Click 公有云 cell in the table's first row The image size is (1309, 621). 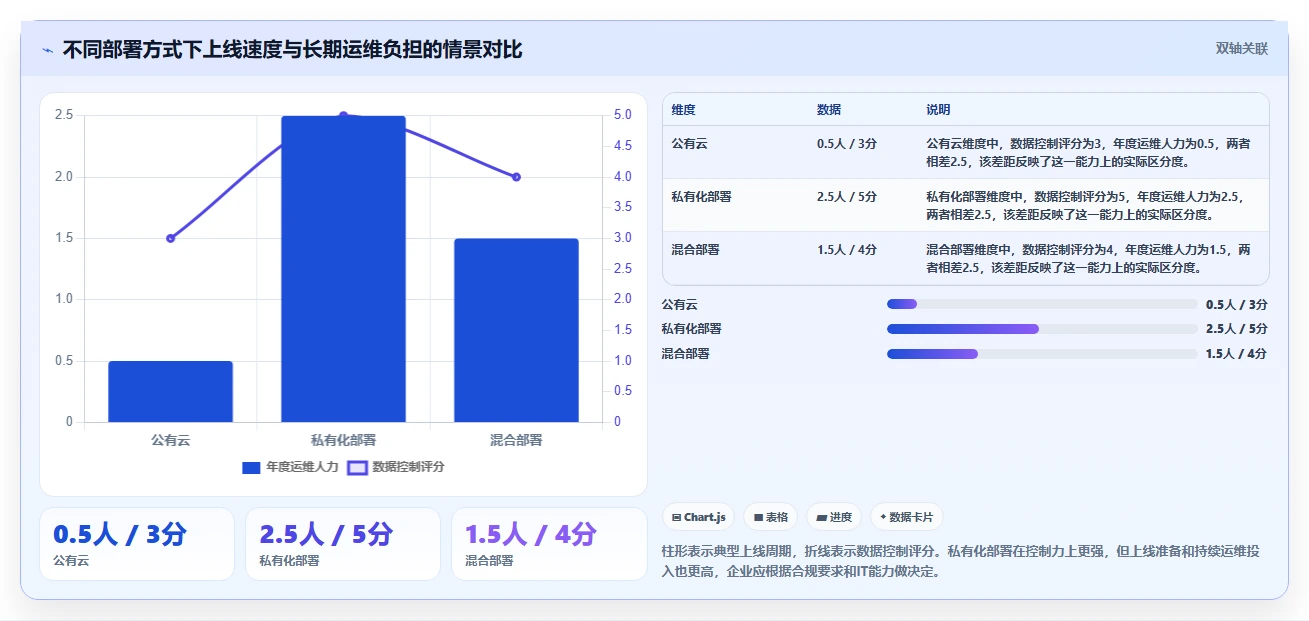690,144
